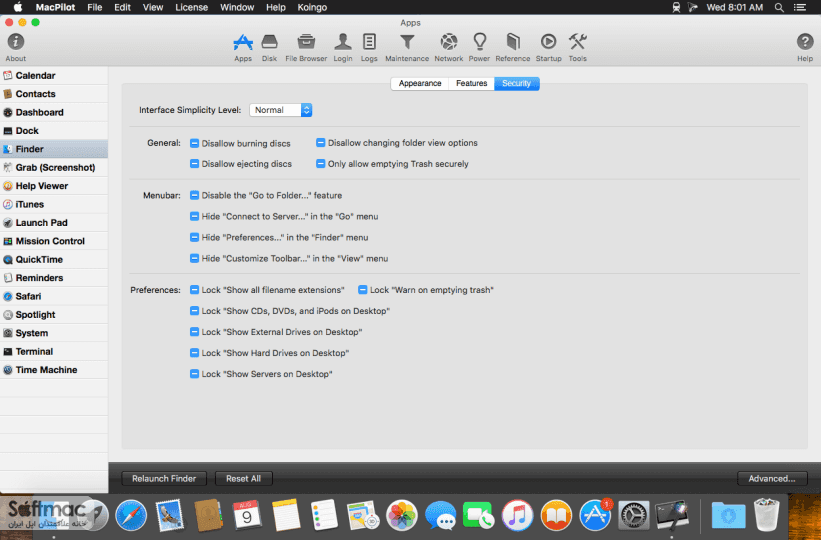Click the Advanced... button
This screenshot has width=821, height=540.
(772, 478)
